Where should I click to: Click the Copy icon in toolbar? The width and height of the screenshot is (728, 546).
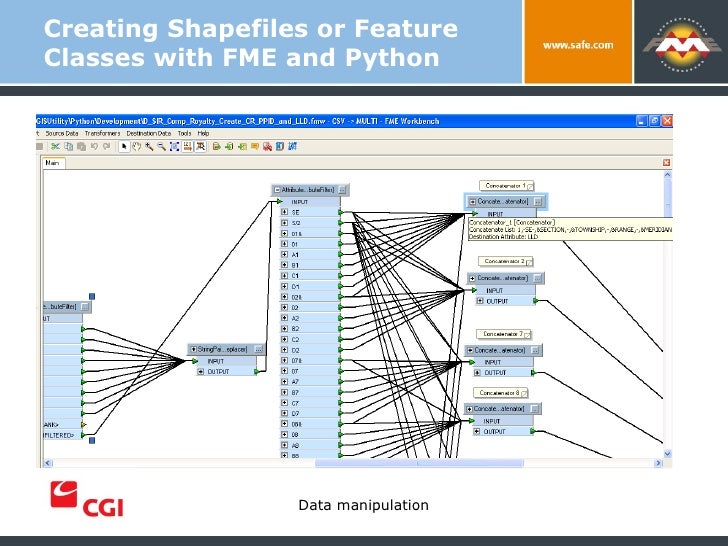tap(68, 147)
